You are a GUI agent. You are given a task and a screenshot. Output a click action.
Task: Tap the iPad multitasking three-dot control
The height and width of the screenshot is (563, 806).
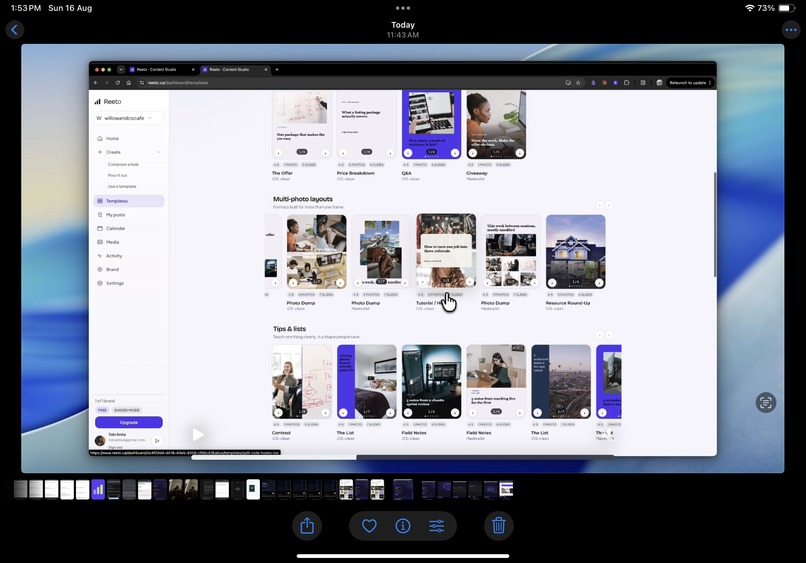pyautogui.click(x=403, y=8)
